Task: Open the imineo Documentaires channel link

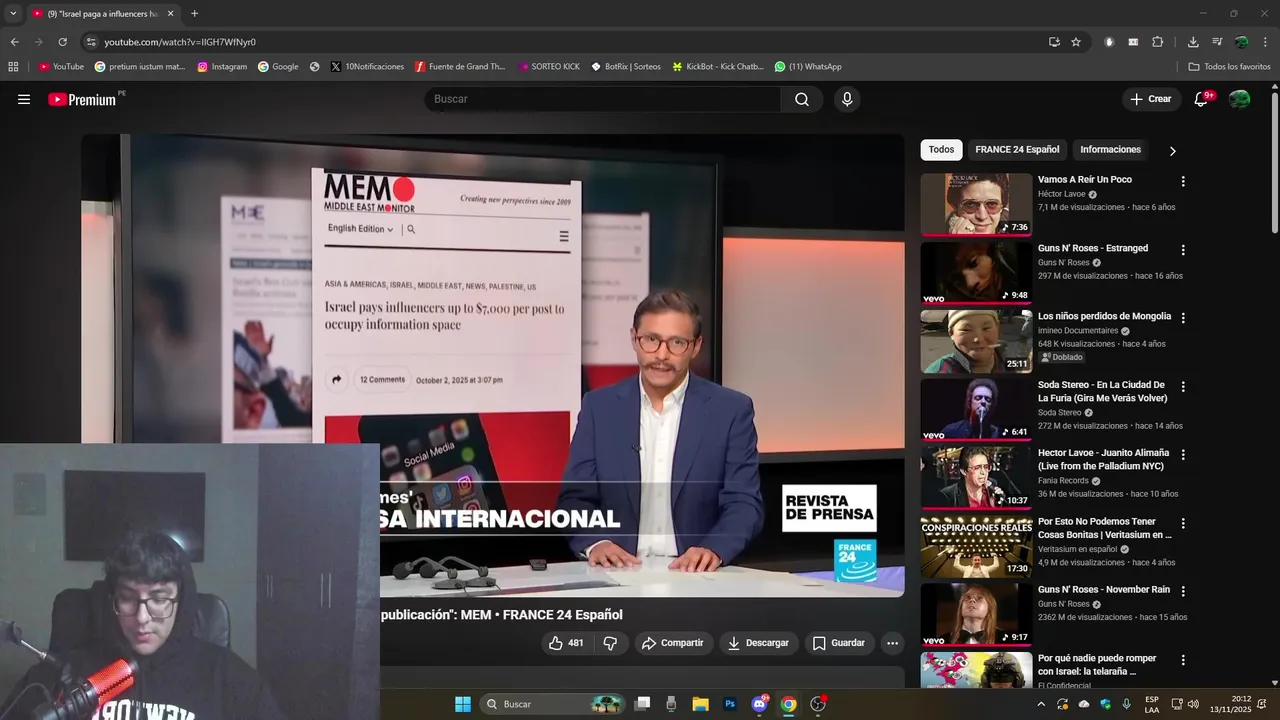Action: click(1078, 331)
